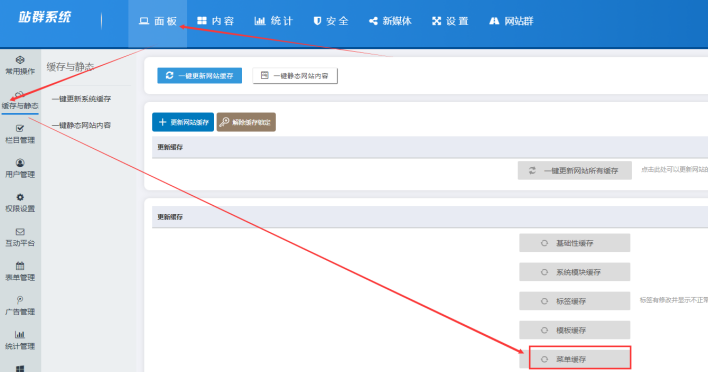Screen dimensions: 708x372
Task: Open the 一键更新系统缓存 submenu link
Action: (x=81, y=98)
